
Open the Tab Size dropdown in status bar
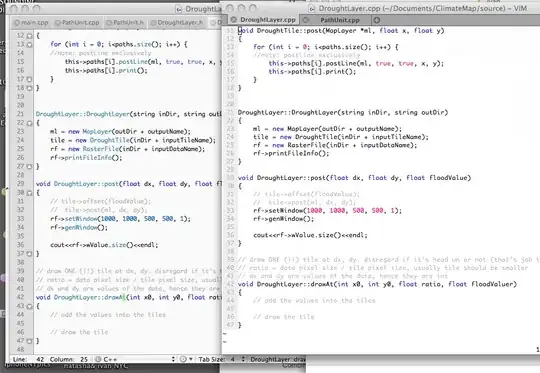pos(222,359)
